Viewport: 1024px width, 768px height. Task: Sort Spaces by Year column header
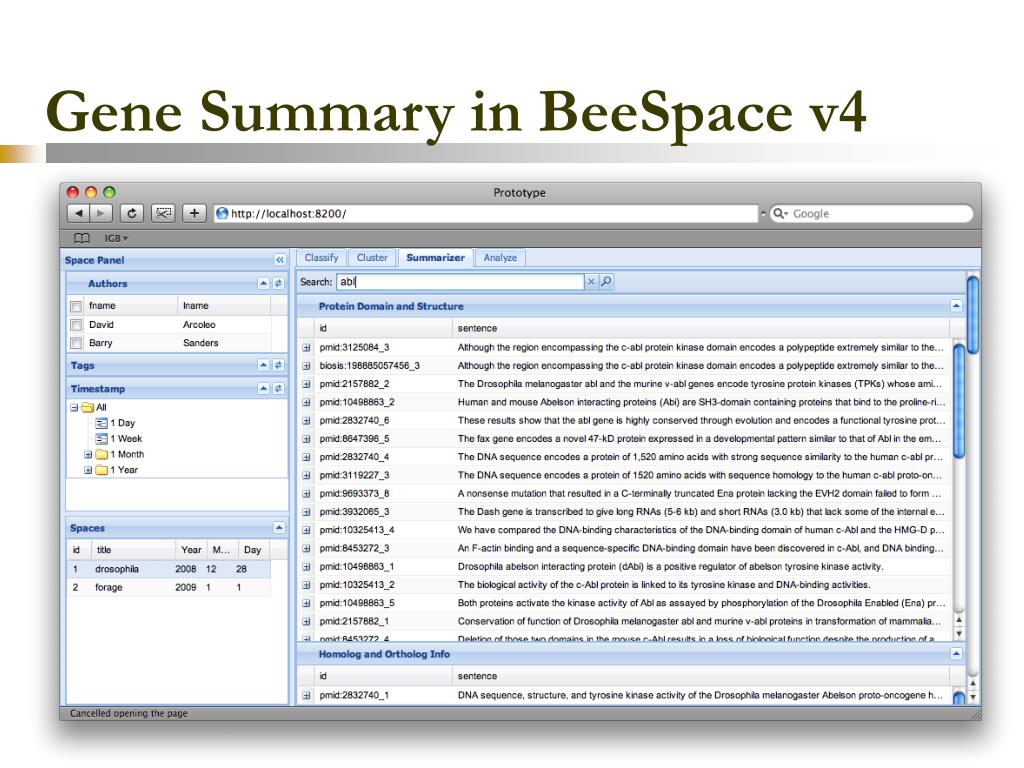pyautogui.click(x=191, y=550)
